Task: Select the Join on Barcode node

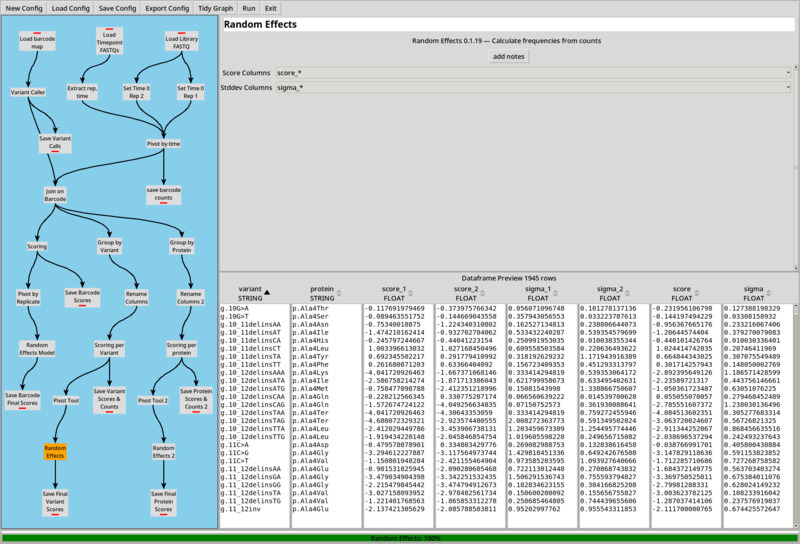Action: pyautogui.click(x=55, y=195)
